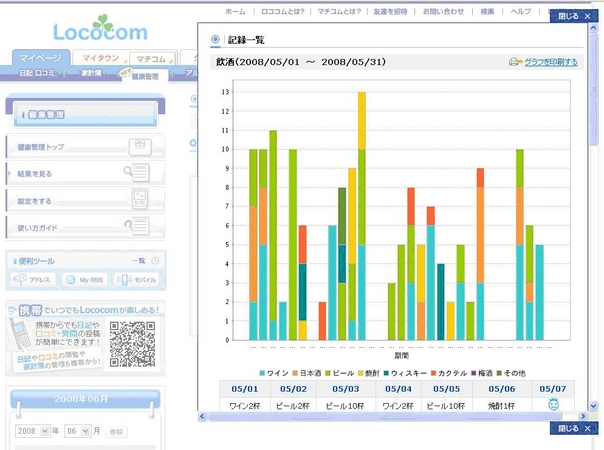Image resolution: width=604 pixels, height=450 pixels.
Task: Click グラフを印刷する link
Action: (550, 62)
